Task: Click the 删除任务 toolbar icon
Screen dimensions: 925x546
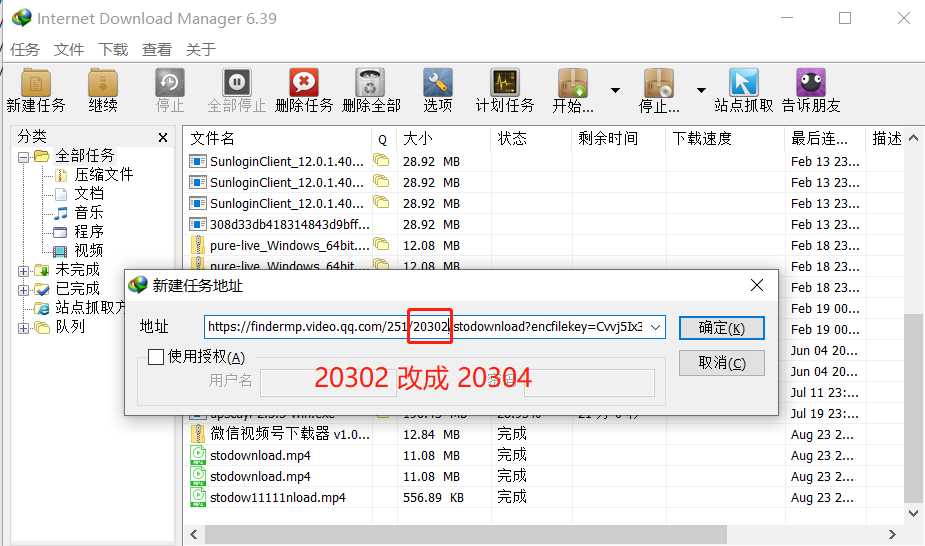Action: click(304, 90)
